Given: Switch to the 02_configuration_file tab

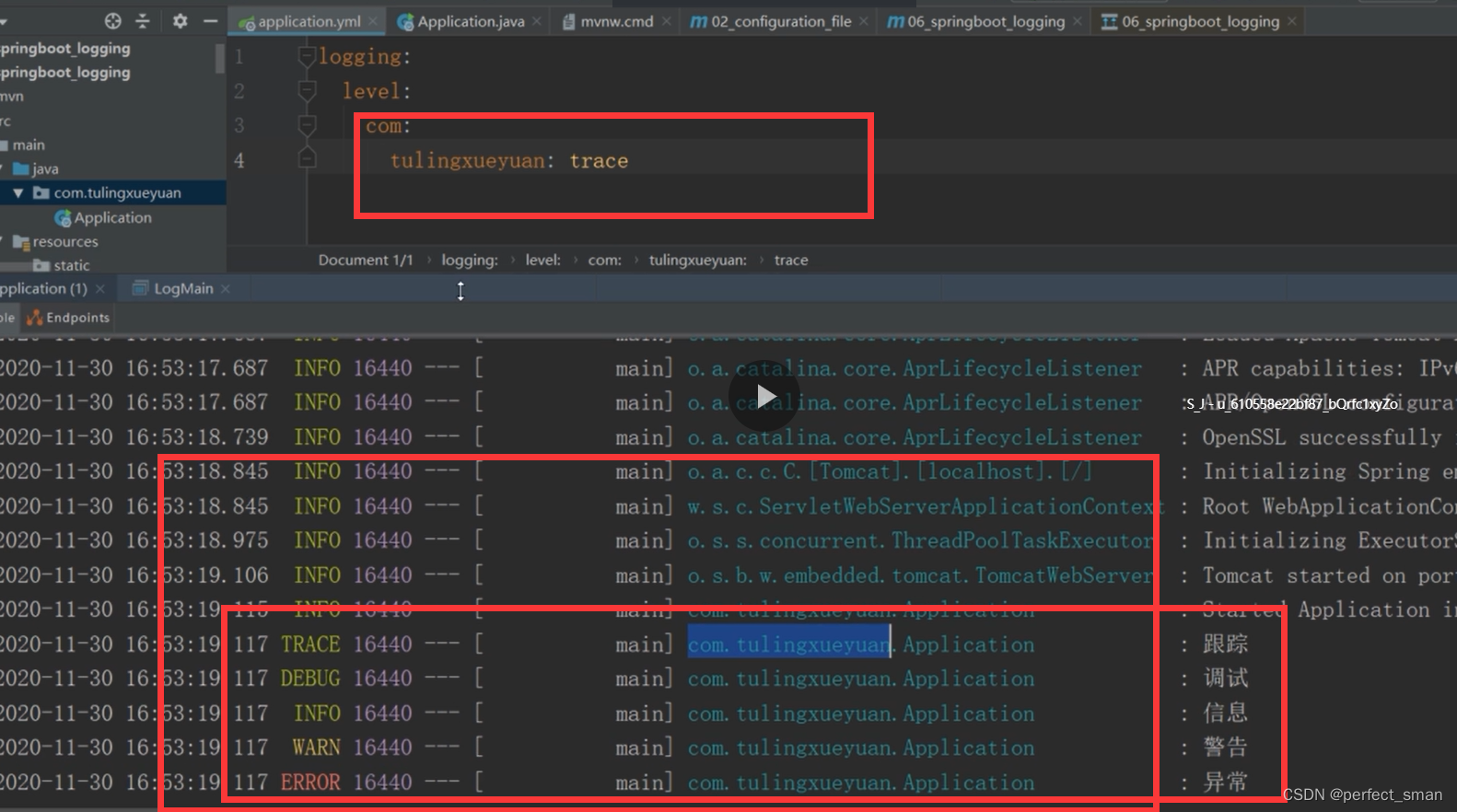Looking at the screenshot, I should click(x=781, y=21).
